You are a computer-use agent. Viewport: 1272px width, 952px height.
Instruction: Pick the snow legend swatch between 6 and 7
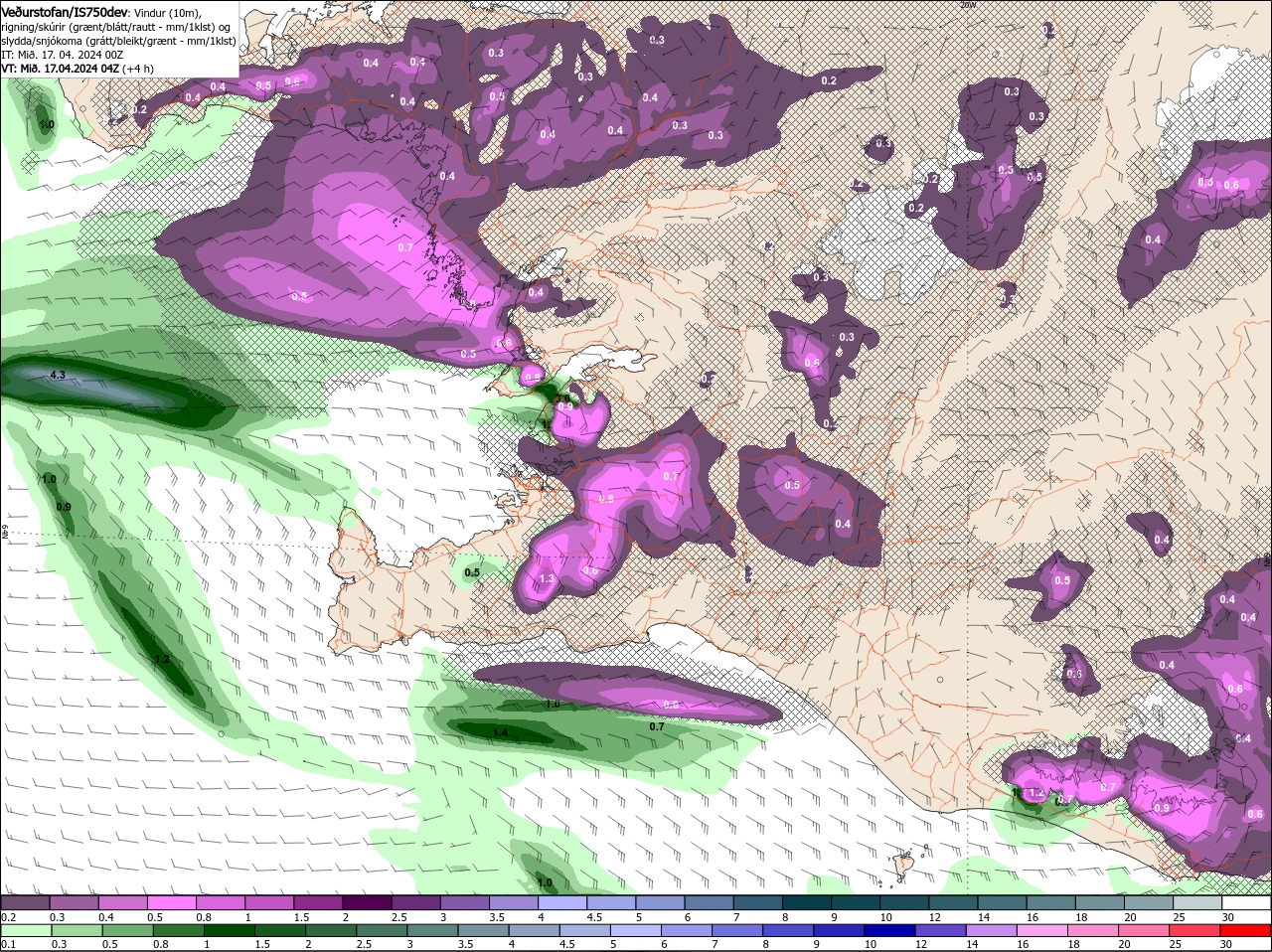click(708, 903)
